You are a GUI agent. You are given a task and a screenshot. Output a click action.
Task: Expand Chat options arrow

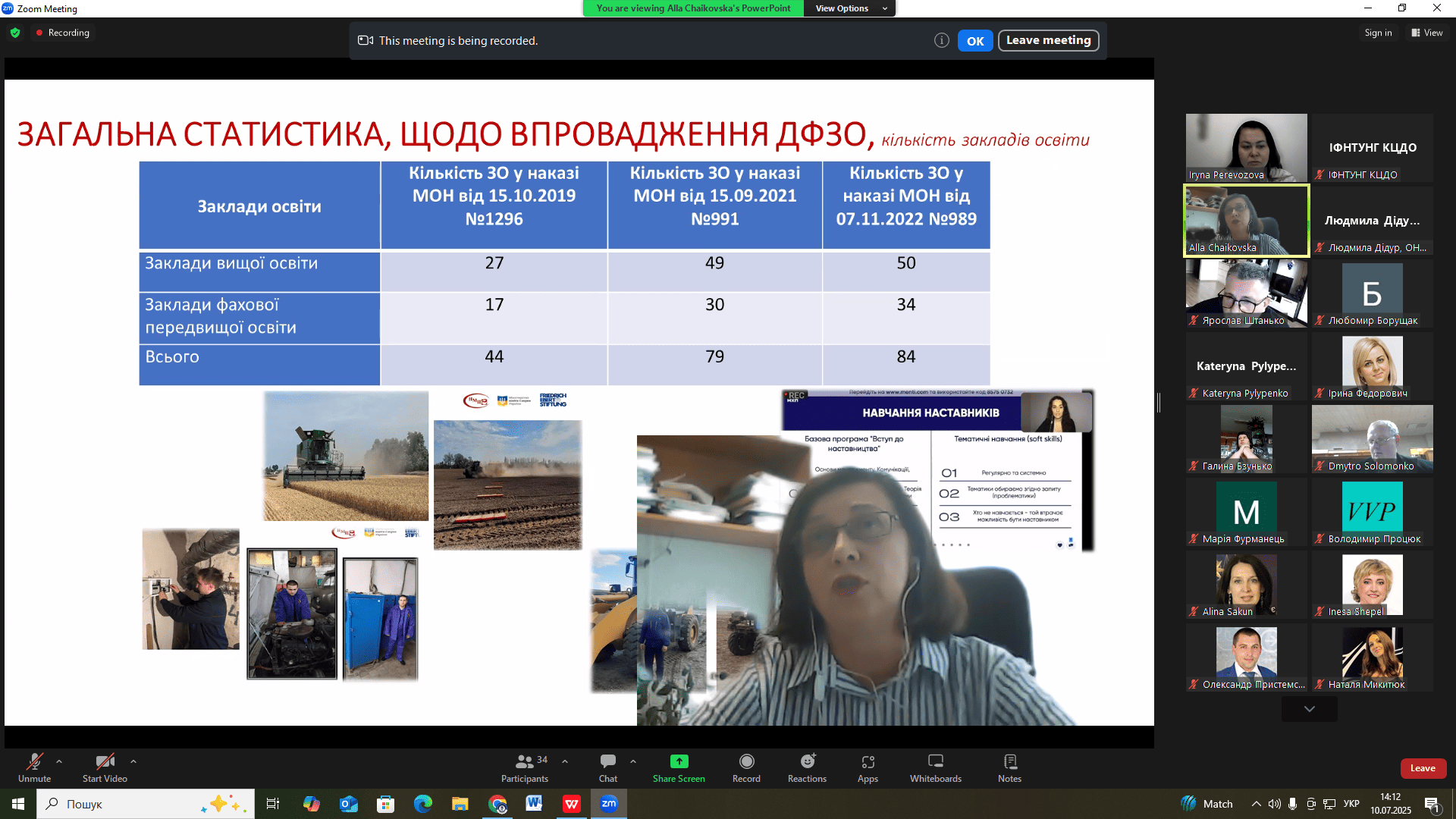coord(633,761)
